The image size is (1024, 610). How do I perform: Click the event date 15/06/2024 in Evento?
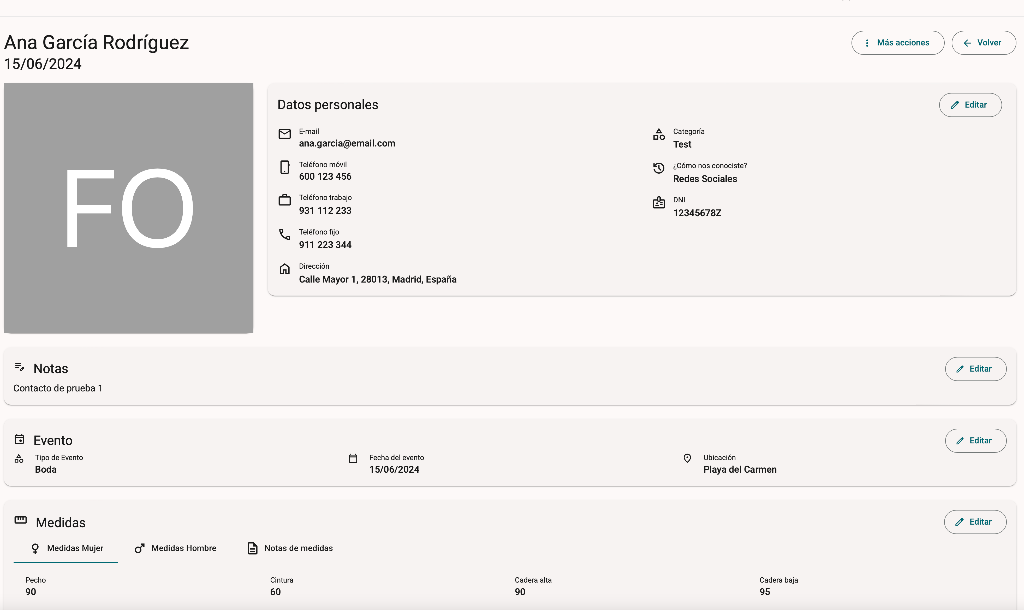394,470
